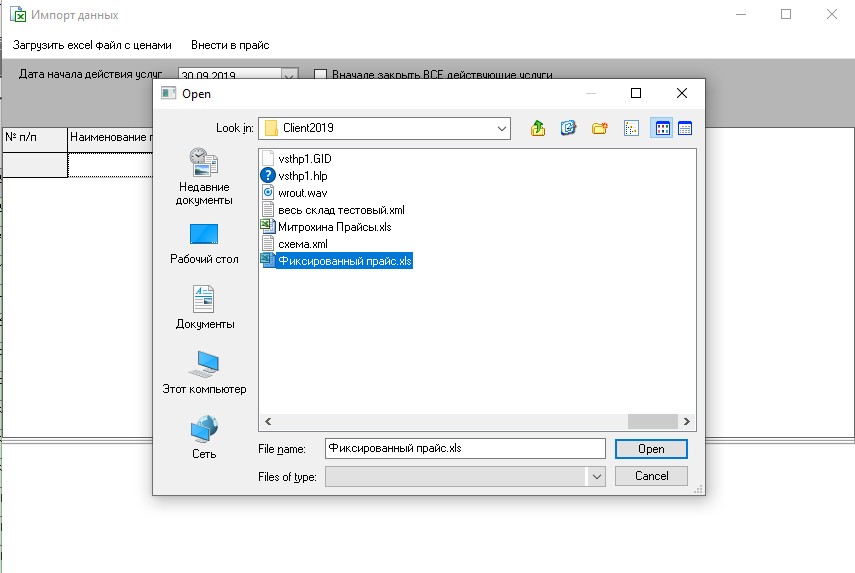The image size is (855, 573).
Task: Click the file list horizontal scrollbar thumb
Action: coord(653,421)
